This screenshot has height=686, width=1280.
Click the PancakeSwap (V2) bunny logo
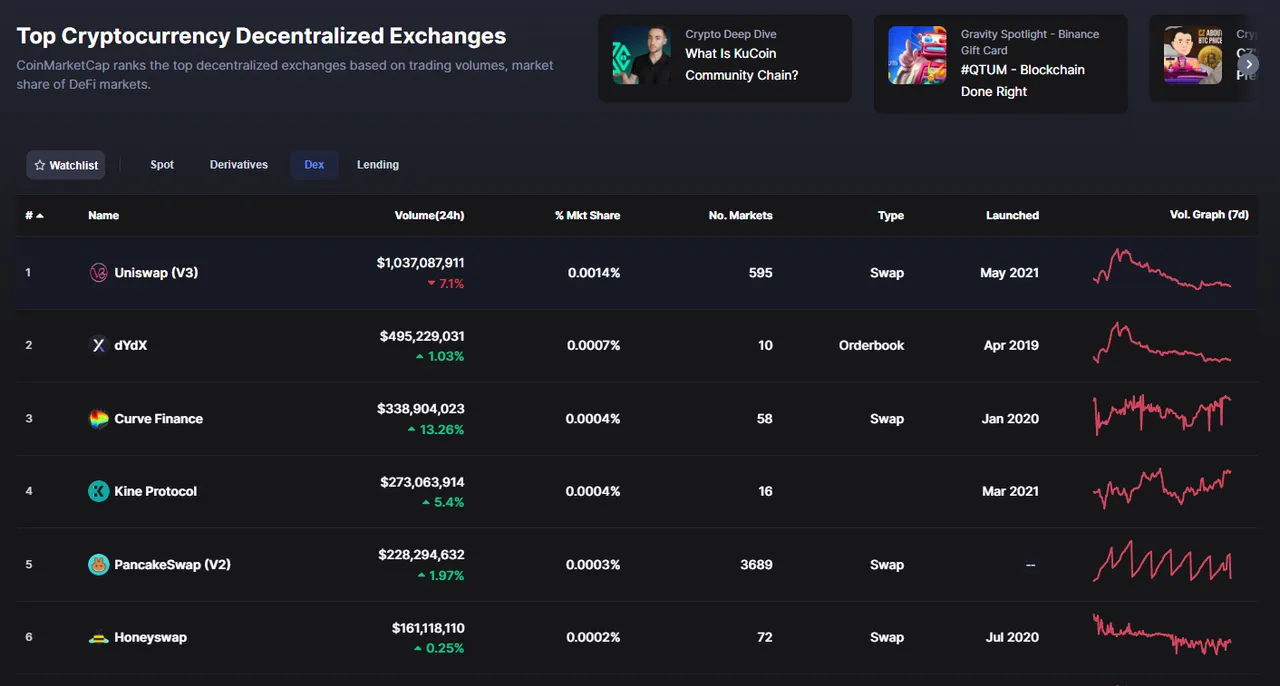[98, 565]
